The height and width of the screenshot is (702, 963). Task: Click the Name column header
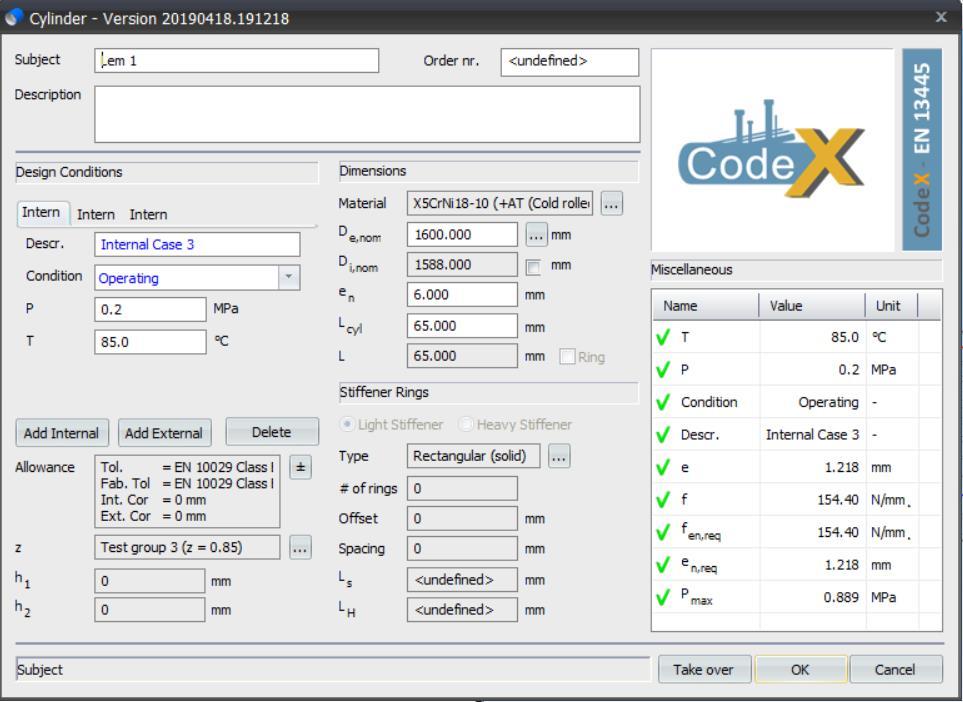click(706, 305)
